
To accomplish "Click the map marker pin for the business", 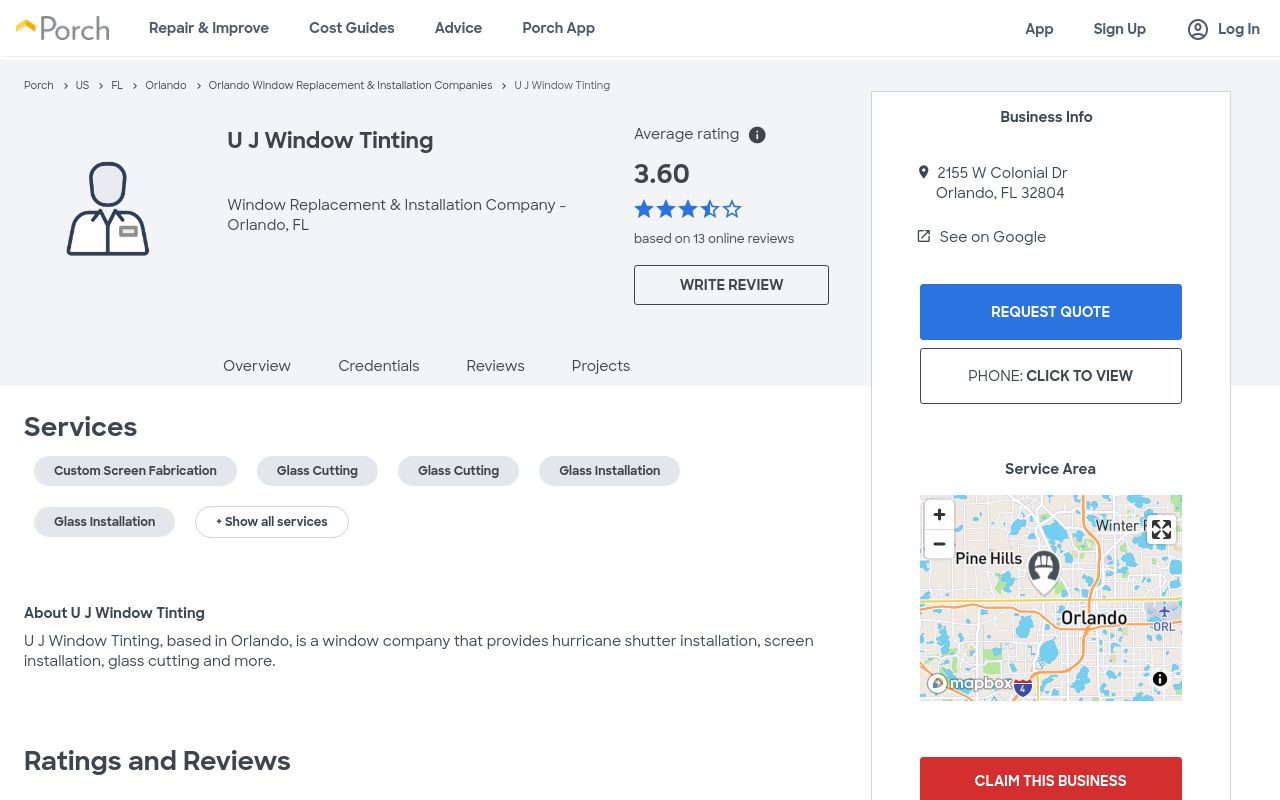I will click(1044, 572).
